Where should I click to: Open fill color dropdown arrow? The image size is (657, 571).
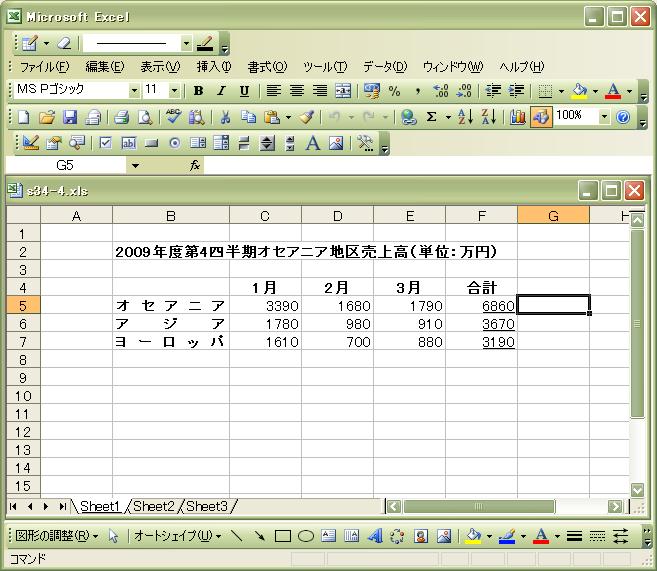pyautogui.click(x=595, y=90)
